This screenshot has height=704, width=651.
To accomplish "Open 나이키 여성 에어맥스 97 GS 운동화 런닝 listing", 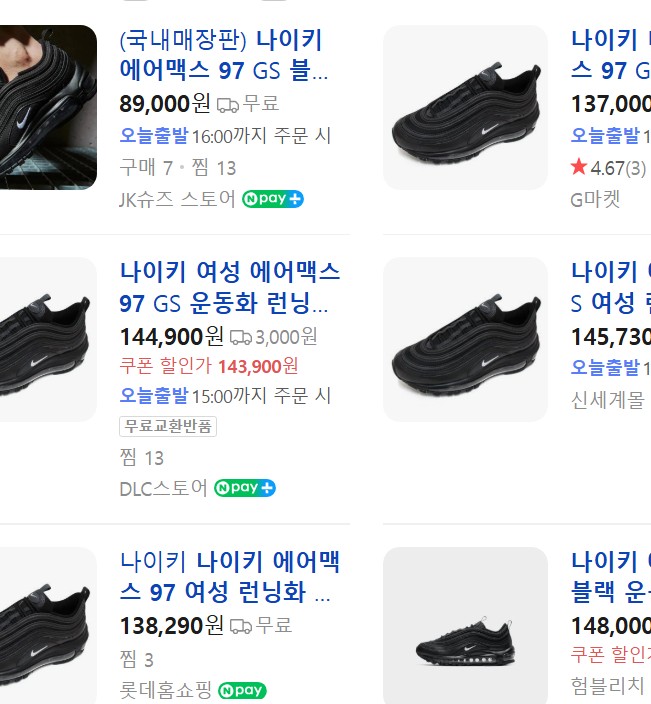I will 229,287.
